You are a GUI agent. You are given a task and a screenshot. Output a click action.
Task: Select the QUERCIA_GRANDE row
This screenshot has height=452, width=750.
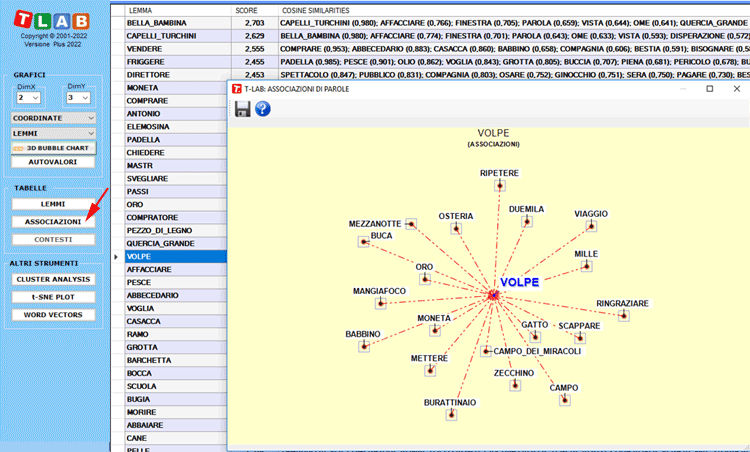[x=176, y=243]
